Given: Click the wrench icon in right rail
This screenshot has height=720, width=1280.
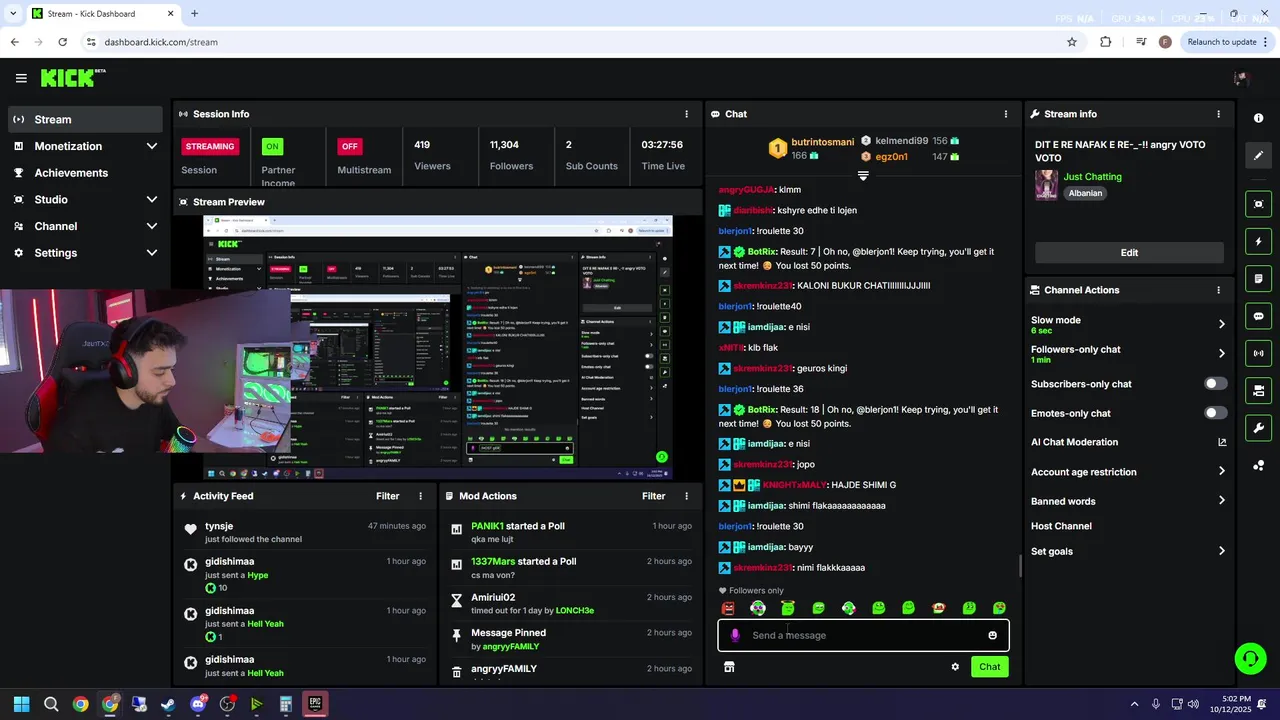Looking at the screenshot, I should pos(1258,428).
